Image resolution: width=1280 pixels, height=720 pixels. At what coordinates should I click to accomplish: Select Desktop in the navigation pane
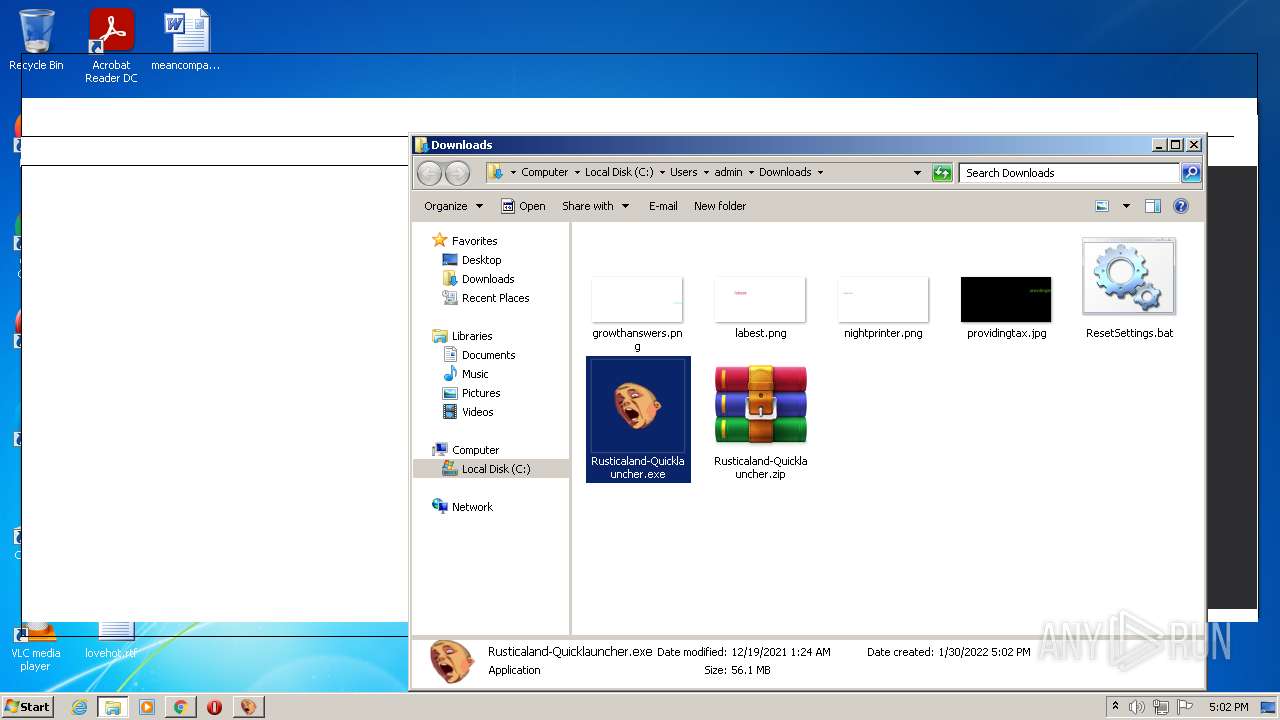tap(481, 260)
